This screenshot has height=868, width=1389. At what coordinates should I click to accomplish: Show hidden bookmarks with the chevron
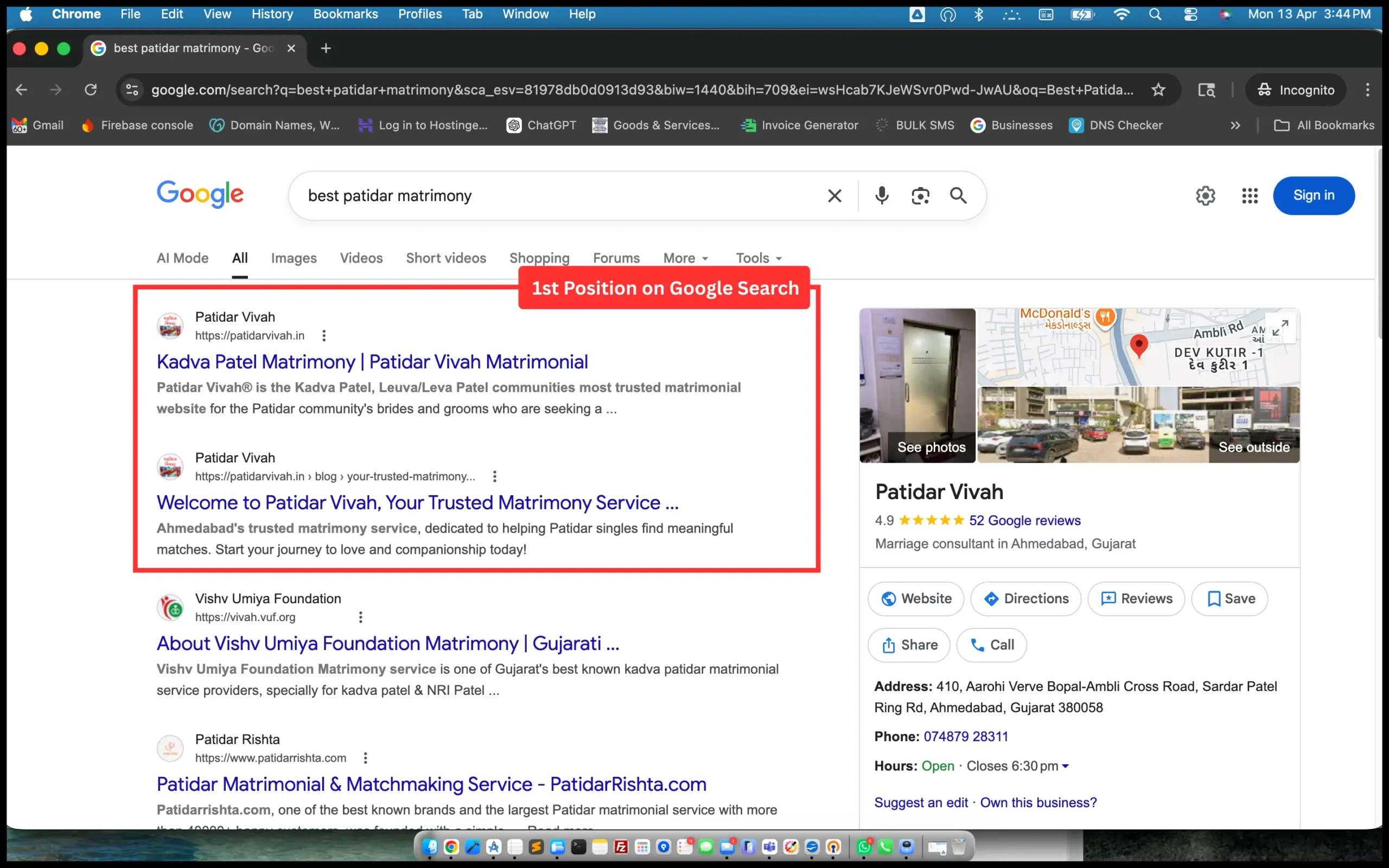[1236, 125]
